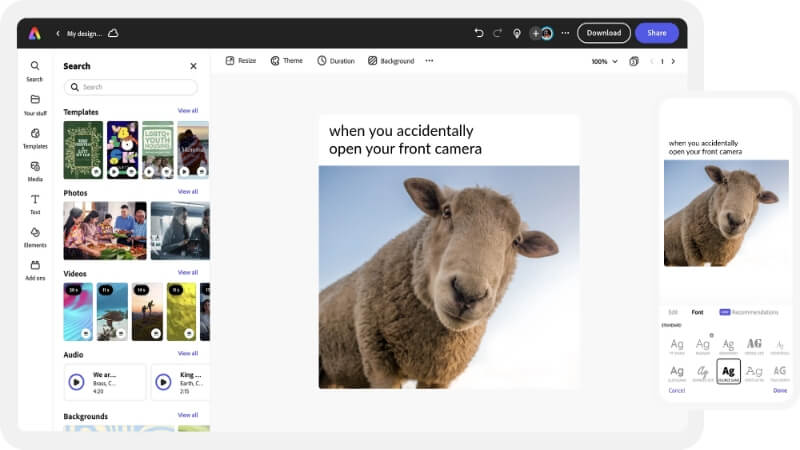
Task: Play the 'King...' audio track
Action: (163, 382)
